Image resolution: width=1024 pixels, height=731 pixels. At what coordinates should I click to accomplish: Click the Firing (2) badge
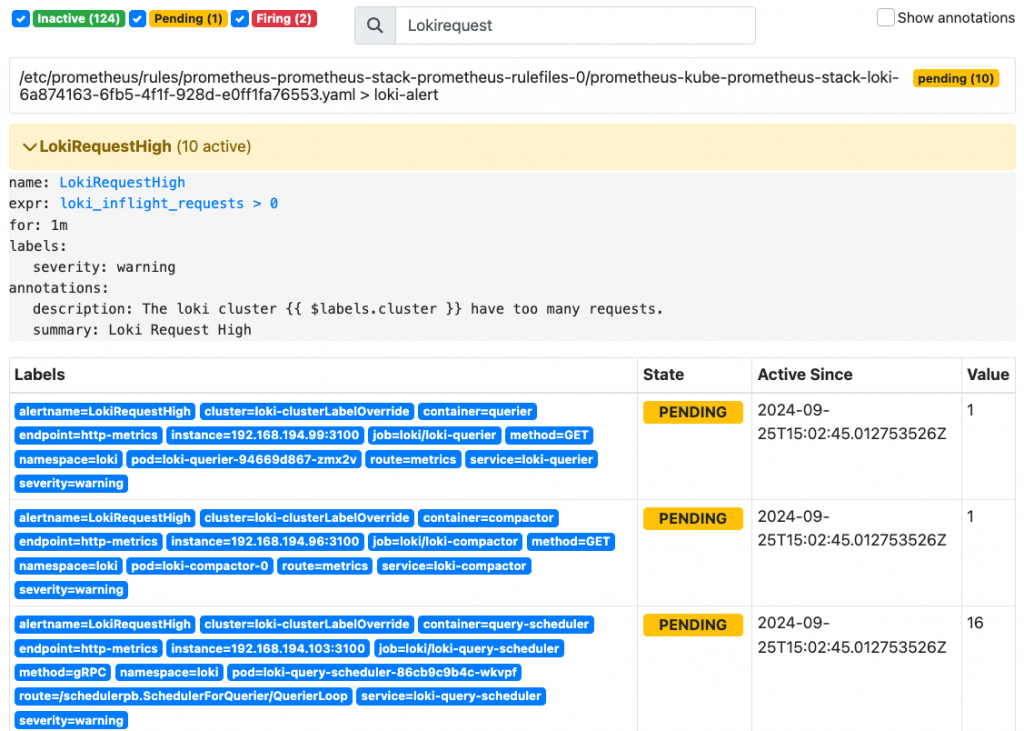click(284, 19)
